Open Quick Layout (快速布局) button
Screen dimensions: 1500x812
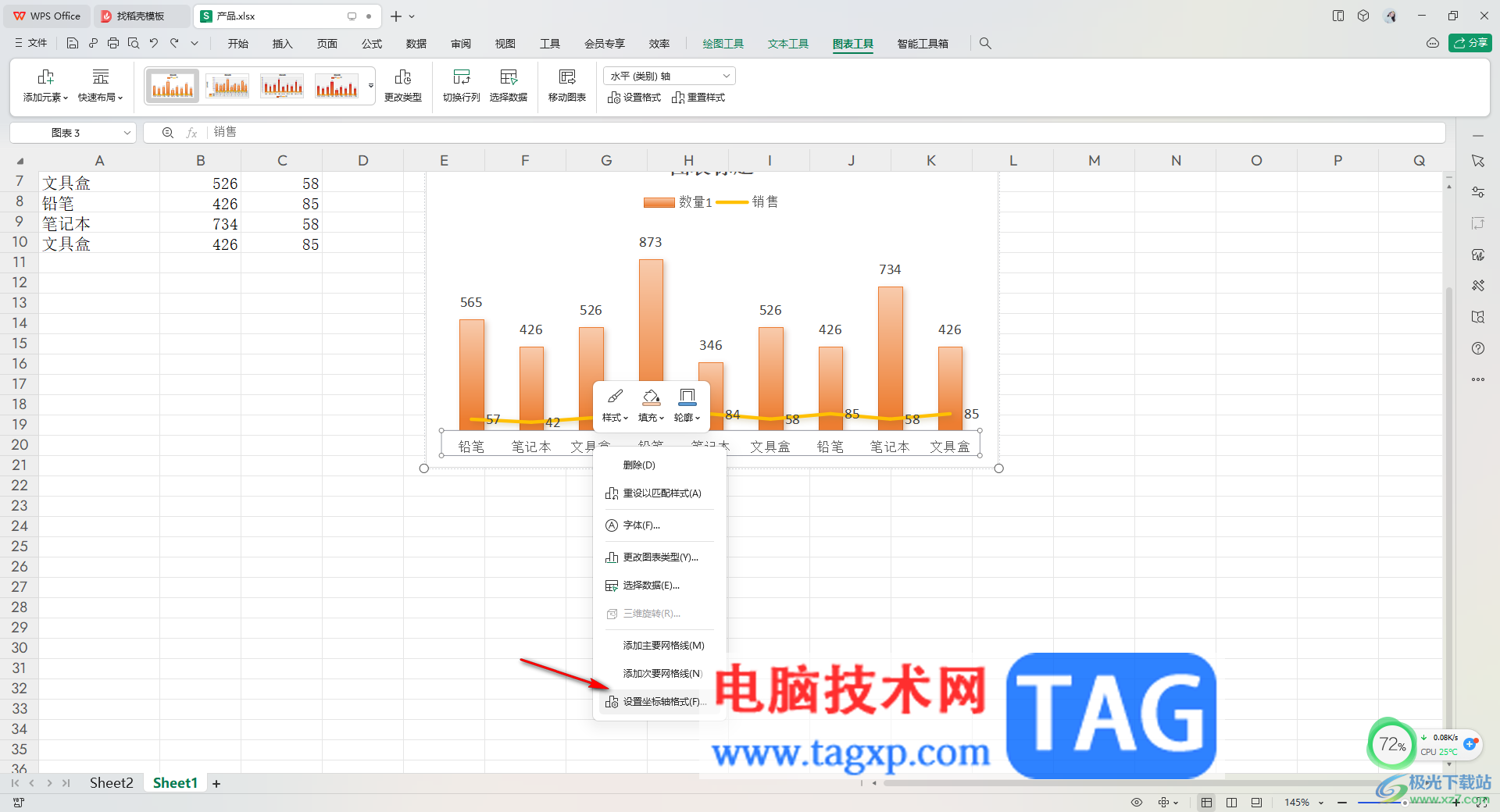(x=101, y=86)
